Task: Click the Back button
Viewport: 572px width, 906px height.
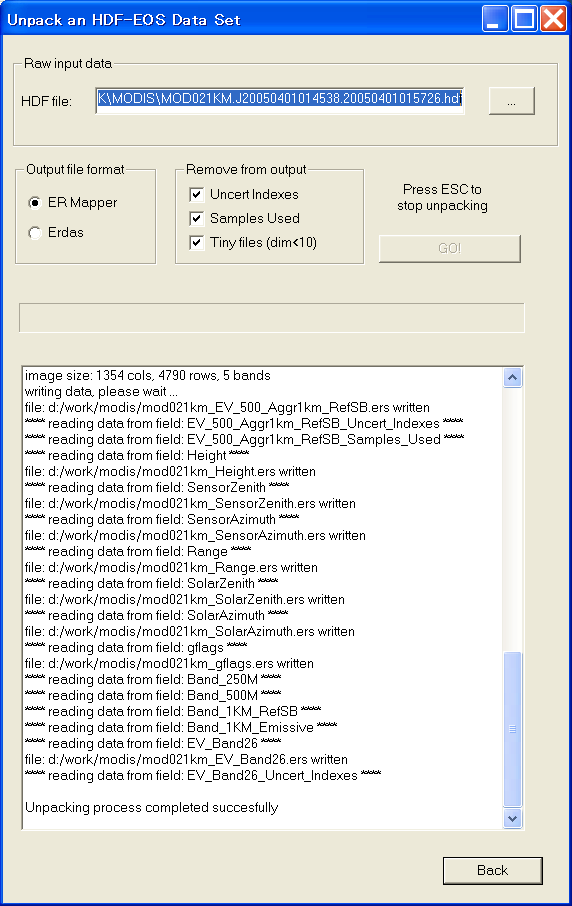Action: (x=492, y=870)
